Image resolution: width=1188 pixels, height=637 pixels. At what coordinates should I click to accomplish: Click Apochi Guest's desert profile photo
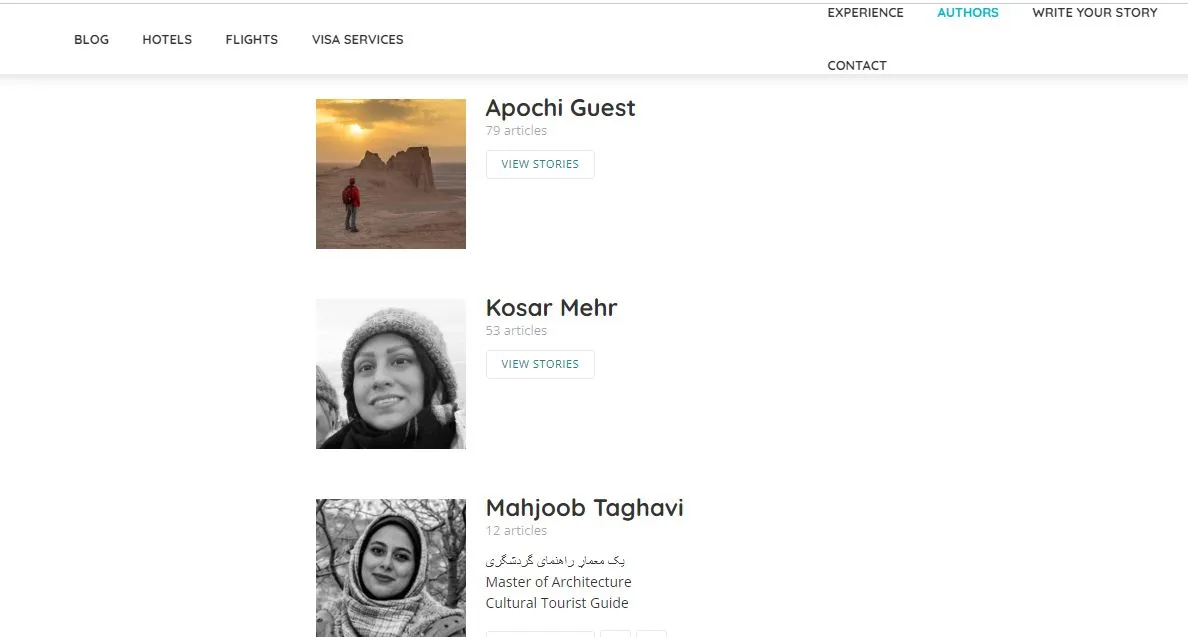[x=391, y=173]
